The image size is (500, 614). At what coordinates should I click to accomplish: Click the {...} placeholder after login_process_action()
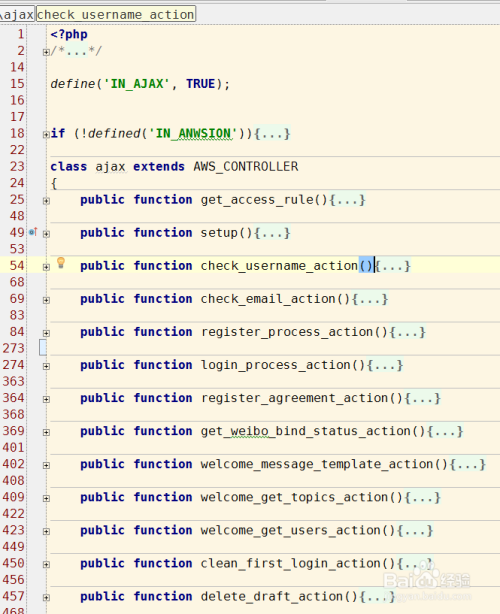click(385, 365)
